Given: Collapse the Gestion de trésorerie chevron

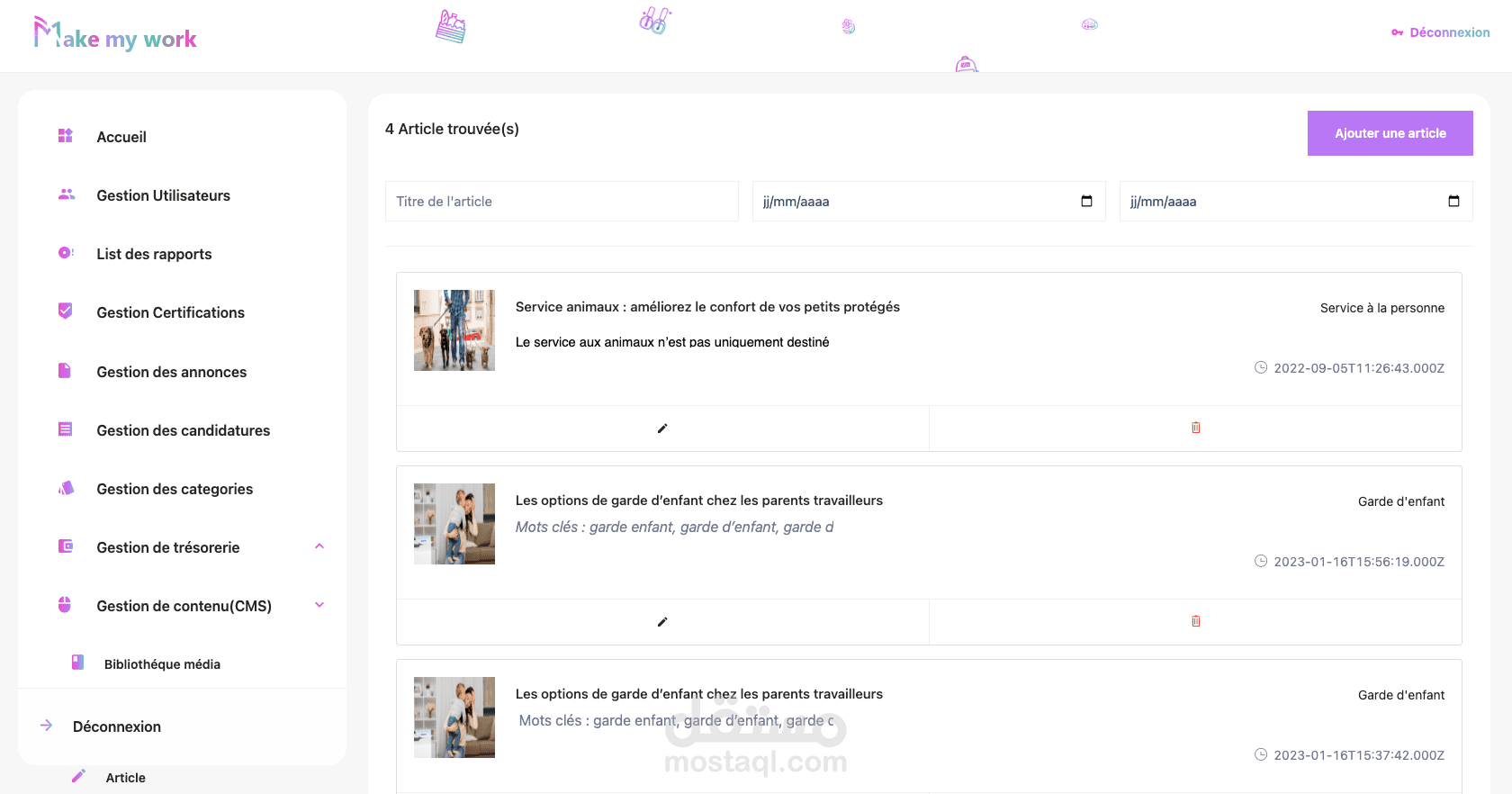Looking at the screenshot, I should (319, 546).
